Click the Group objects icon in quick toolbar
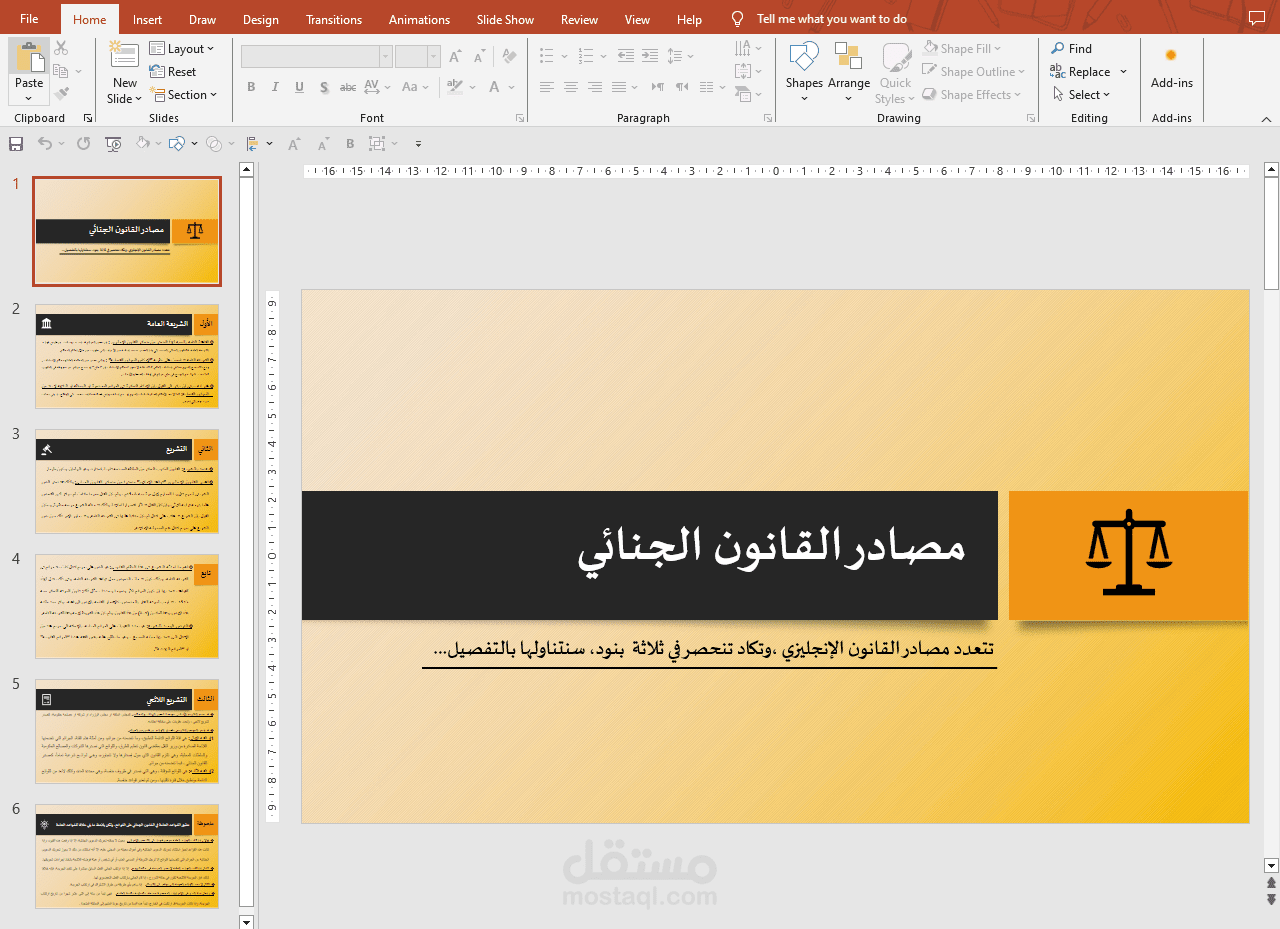This screenshot has height=929, width=1280. [377, 144]
